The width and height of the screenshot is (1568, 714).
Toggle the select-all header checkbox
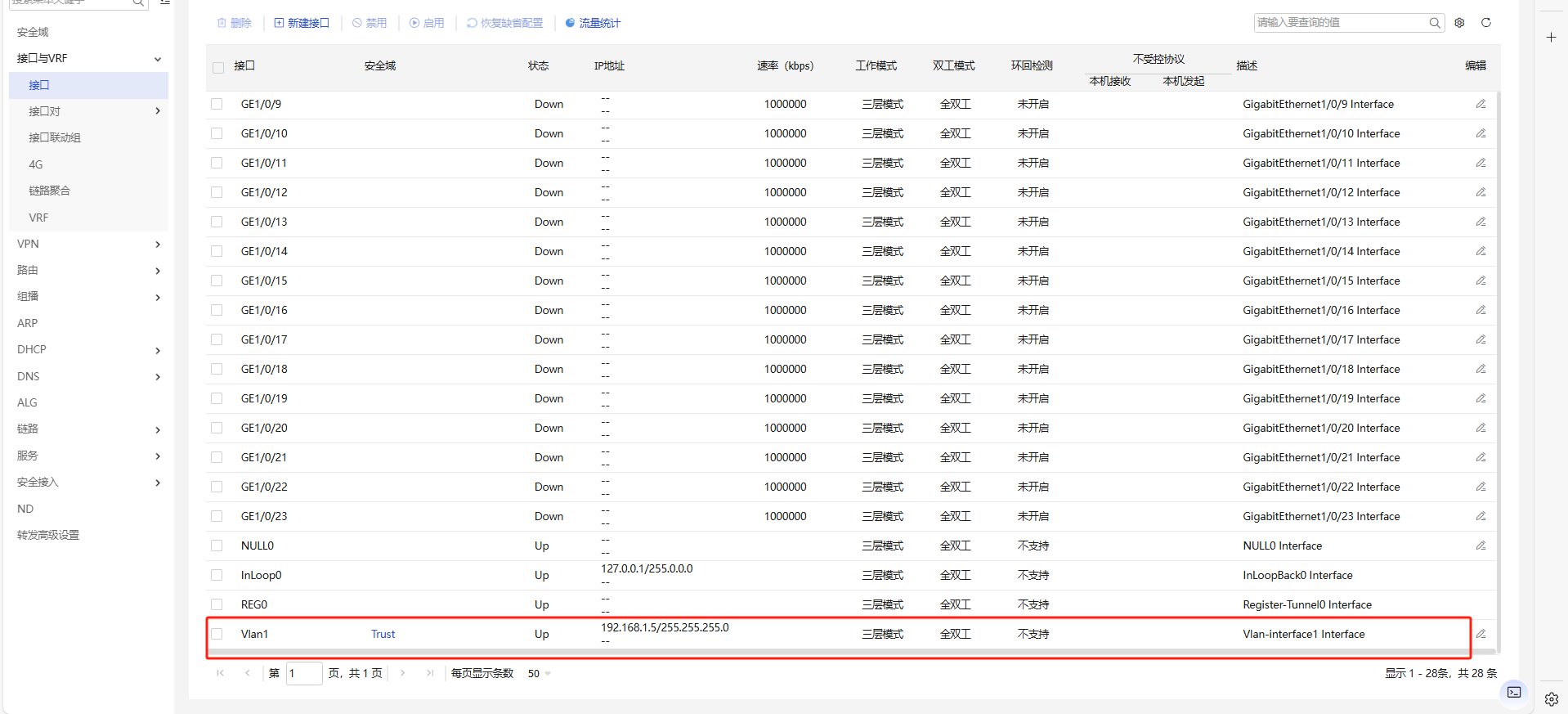click(218, 67)
